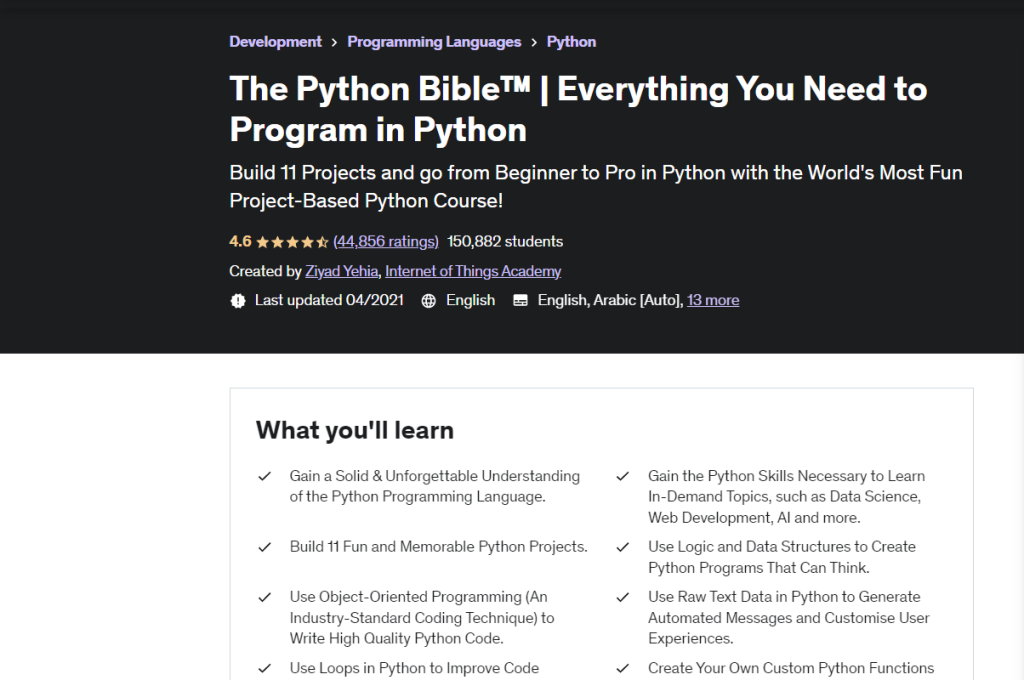
Task: Select Python in the breadcrumb trail
Action: pyautogui.click(x=571, y=41)
